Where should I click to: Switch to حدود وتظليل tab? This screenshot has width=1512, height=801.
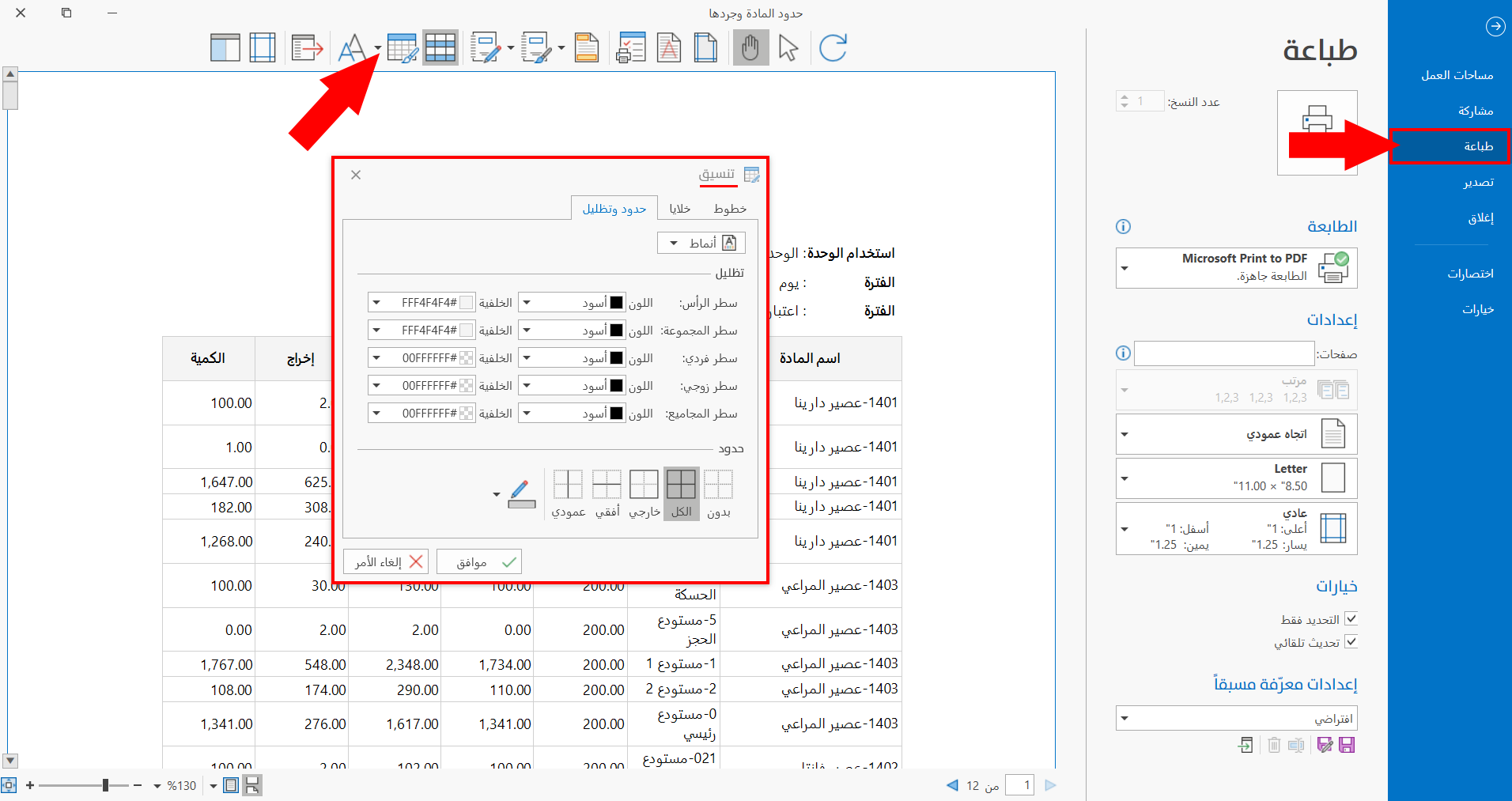click(614, 209)
